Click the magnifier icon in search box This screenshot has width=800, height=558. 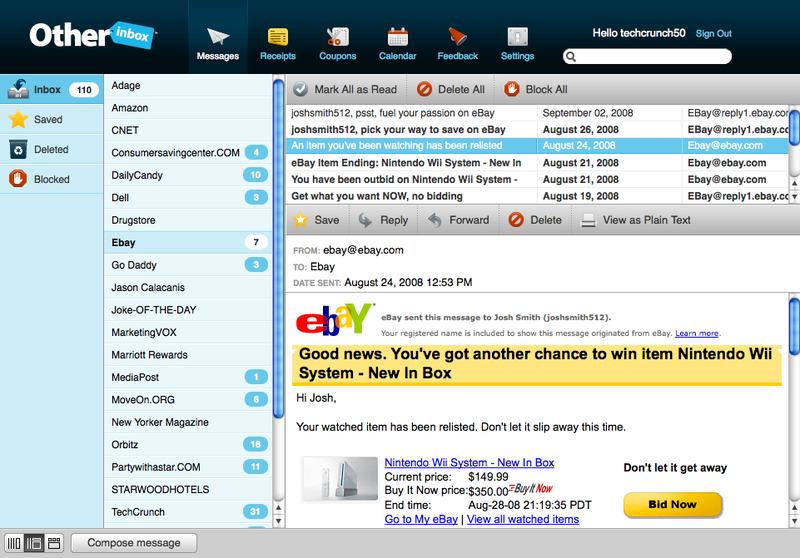(571, 57)
